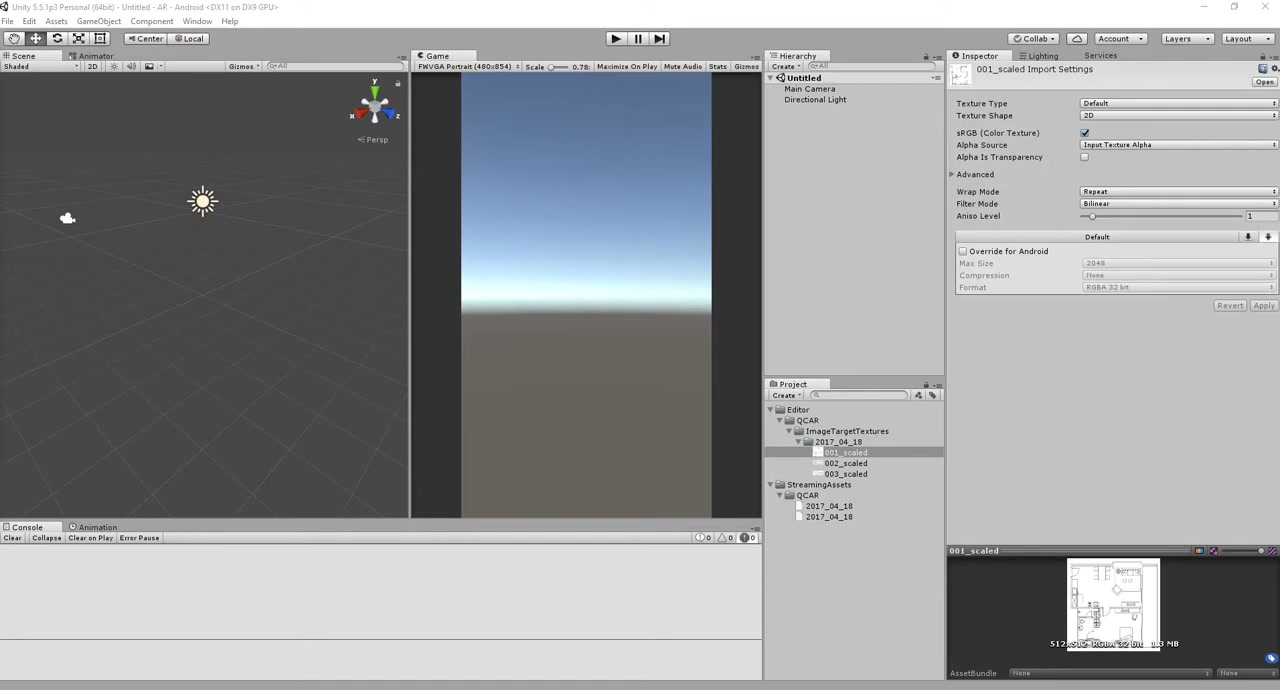Open the Texture Type dropdown
The image size is (1280, 690).
[x=1179, y=103]
